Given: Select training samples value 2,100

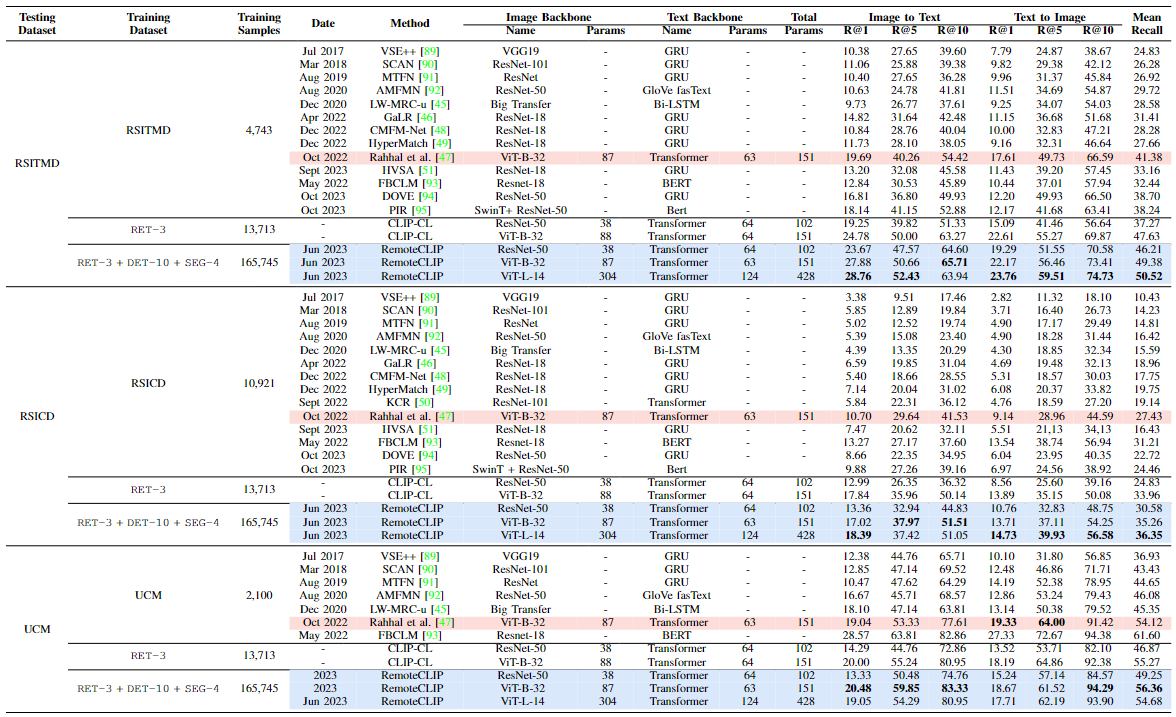Looking at the screenshot, I should (x=259, y=596).
